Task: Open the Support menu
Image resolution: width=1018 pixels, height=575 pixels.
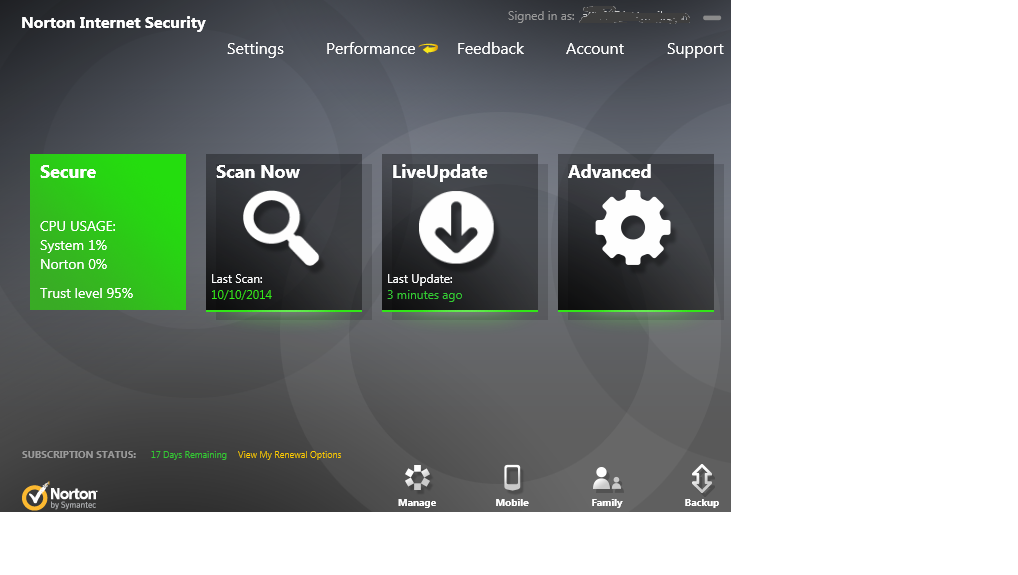Action: tap(695, 49)
